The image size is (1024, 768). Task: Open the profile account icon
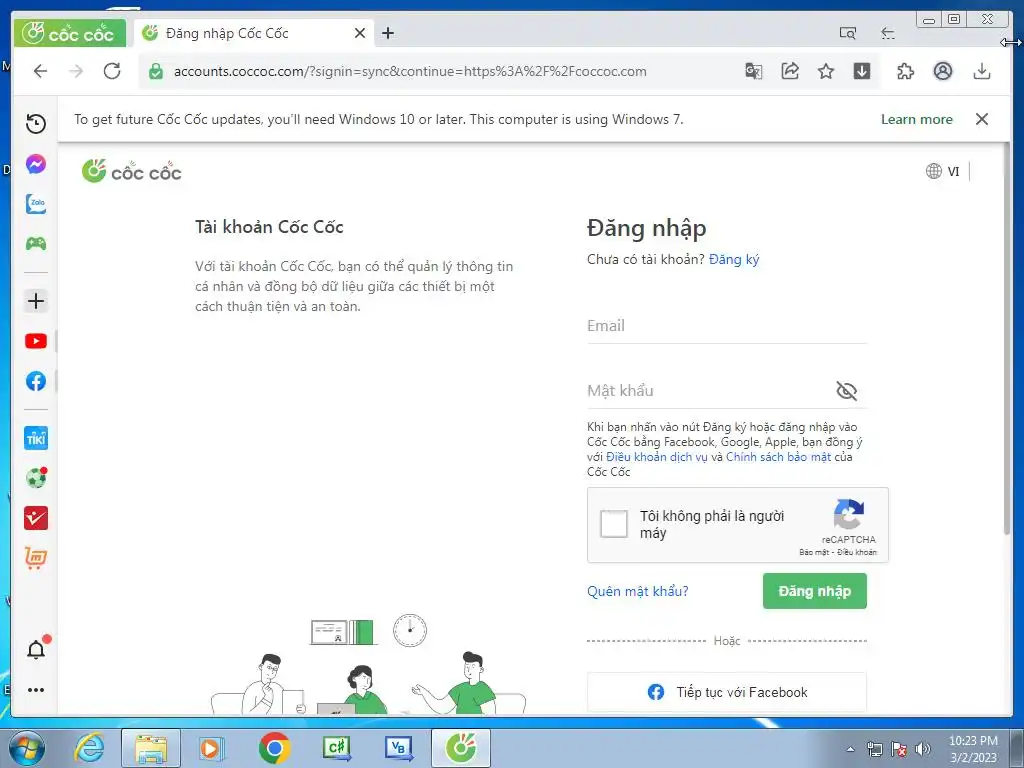(x=943, y=71)
